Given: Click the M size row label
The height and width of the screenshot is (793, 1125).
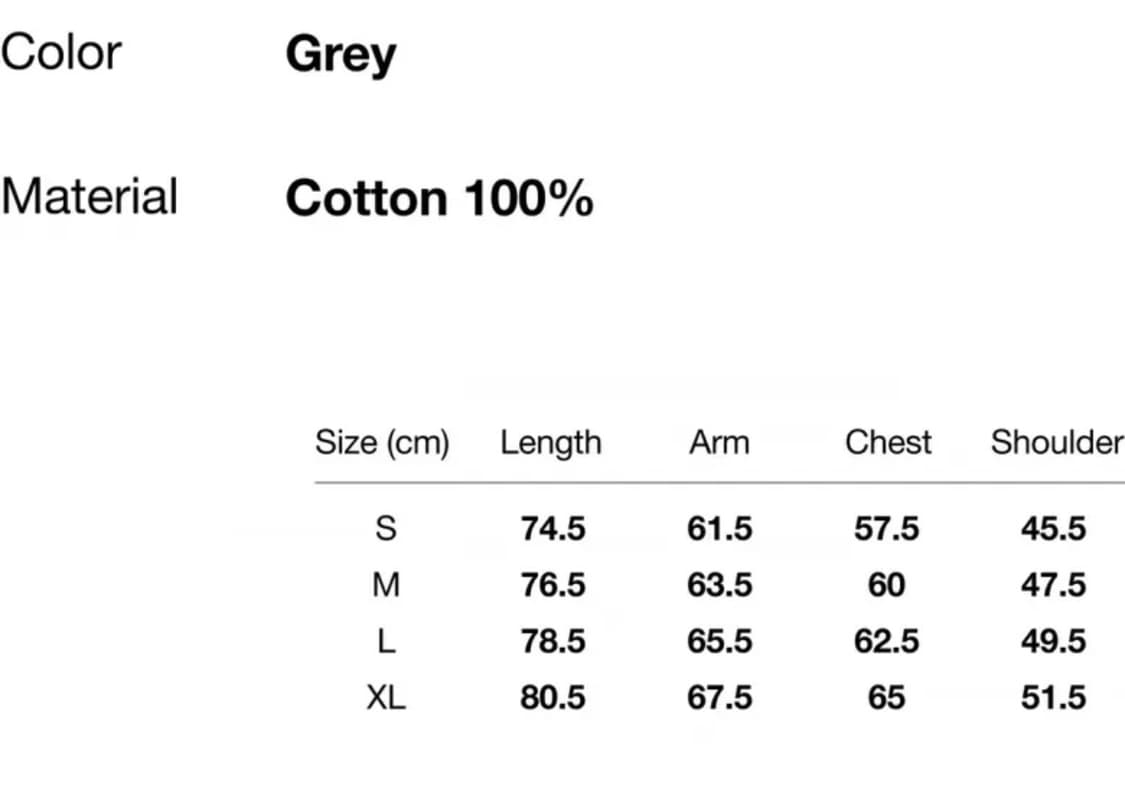Looking at the screenshot, I should pyautogui.click(x=385, y=584).
